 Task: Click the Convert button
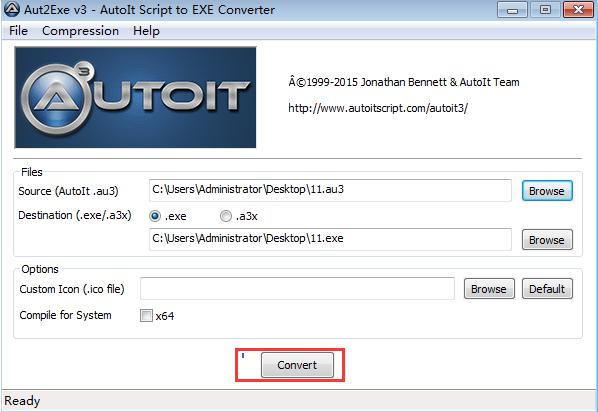point(297,365)
